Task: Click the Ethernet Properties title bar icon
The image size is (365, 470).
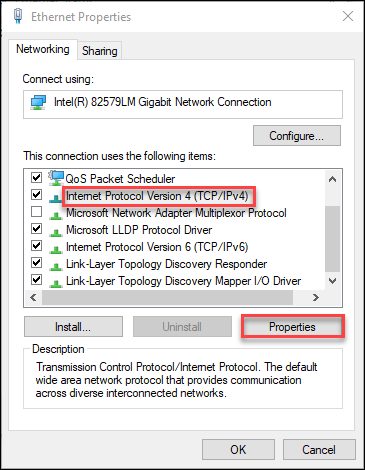Action: [18, 16]
